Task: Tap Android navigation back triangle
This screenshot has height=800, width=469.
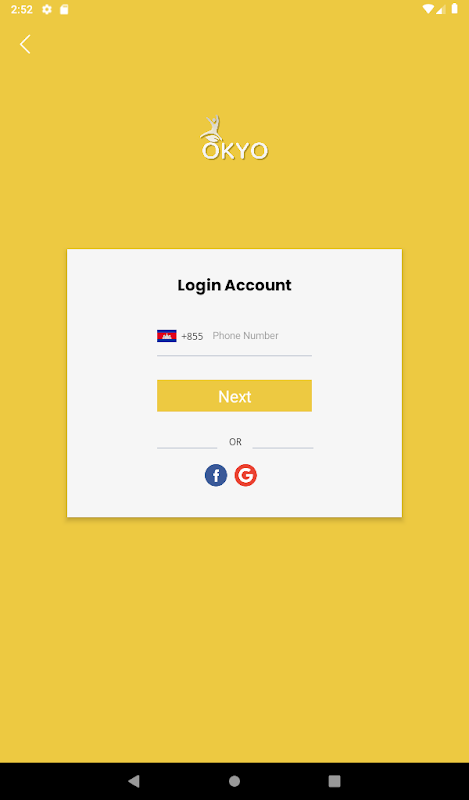Action: pyautogui.click(x=134, y=781)
